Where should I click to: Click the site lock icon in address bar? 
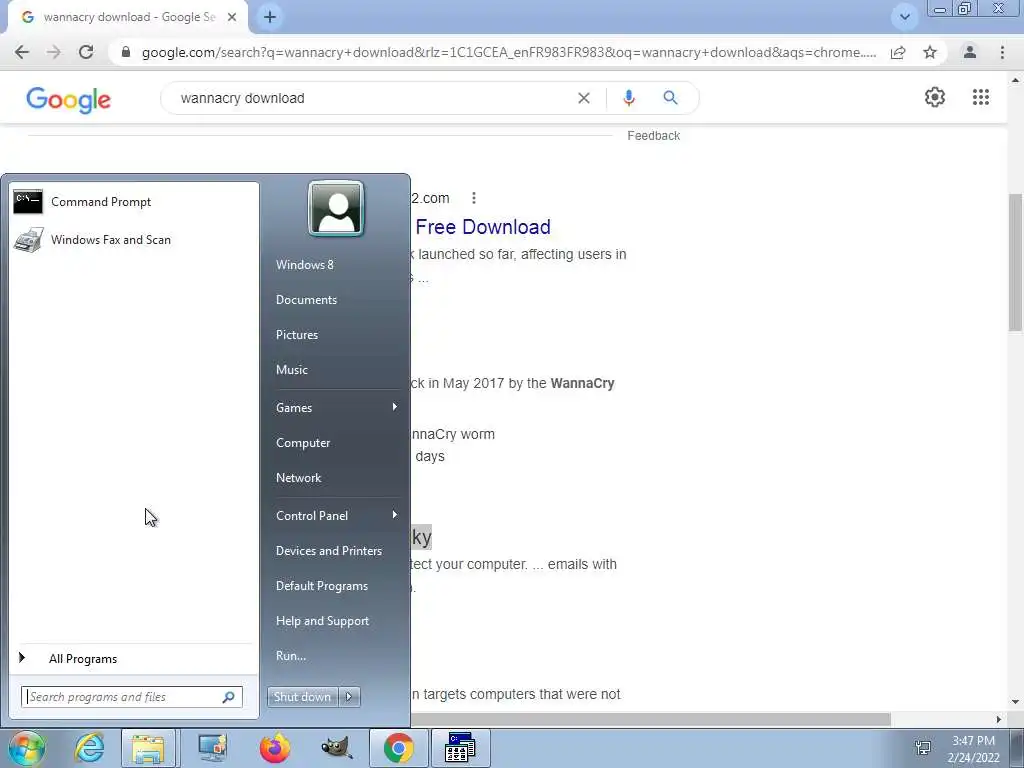(126, 52)
